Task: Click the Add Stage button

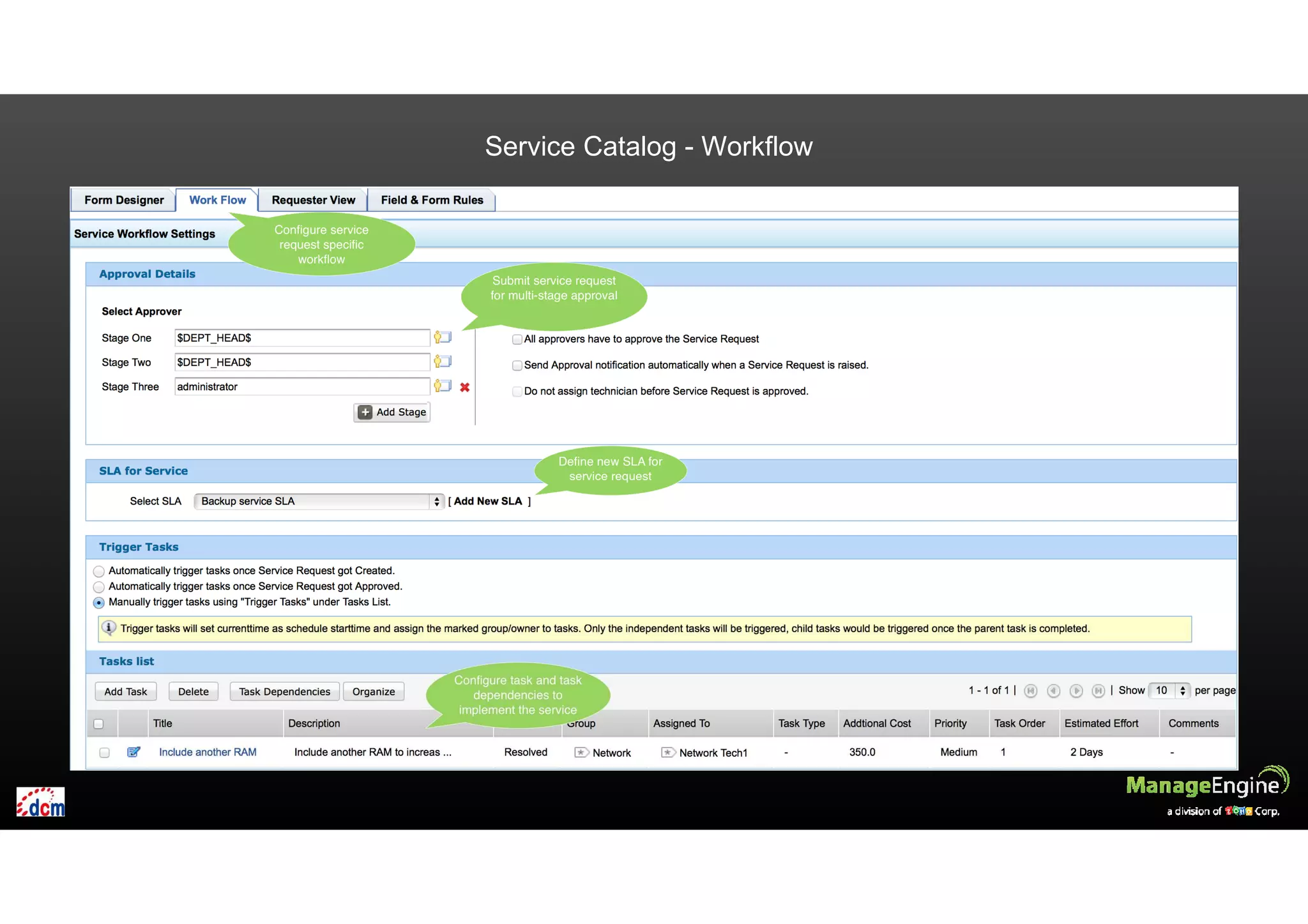Action: pos(392,412)
